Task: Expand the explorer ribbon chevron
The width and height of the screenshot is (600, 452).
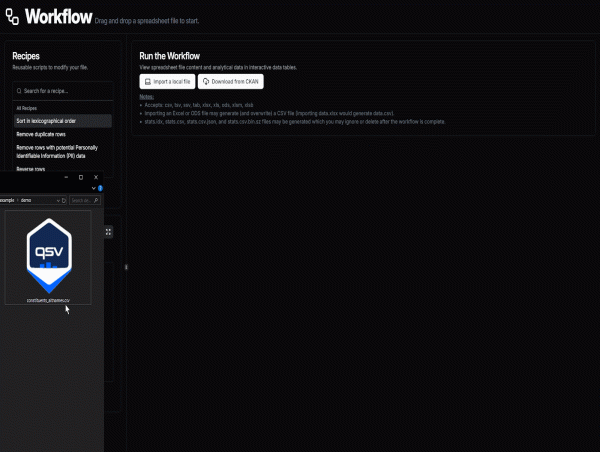Action: pyautogui.click(x=93, y=188)
